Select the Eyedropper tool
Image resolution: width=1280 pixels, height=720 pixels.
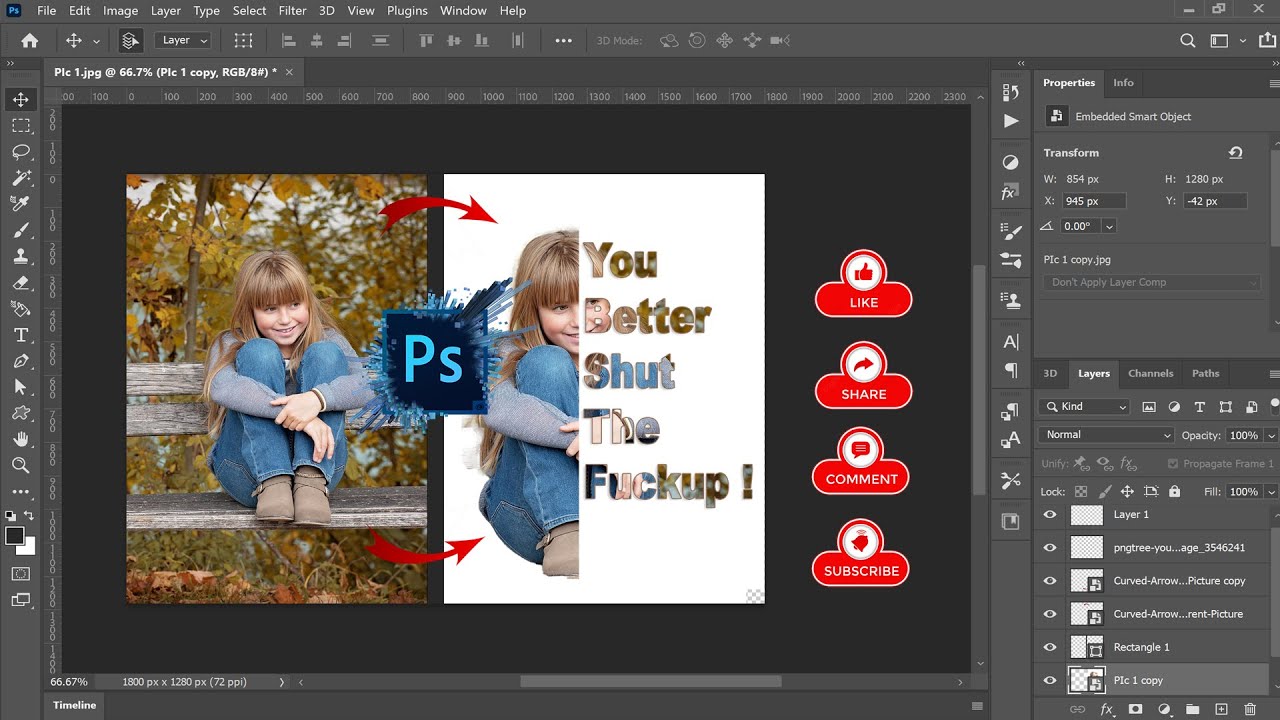point(20,204)
